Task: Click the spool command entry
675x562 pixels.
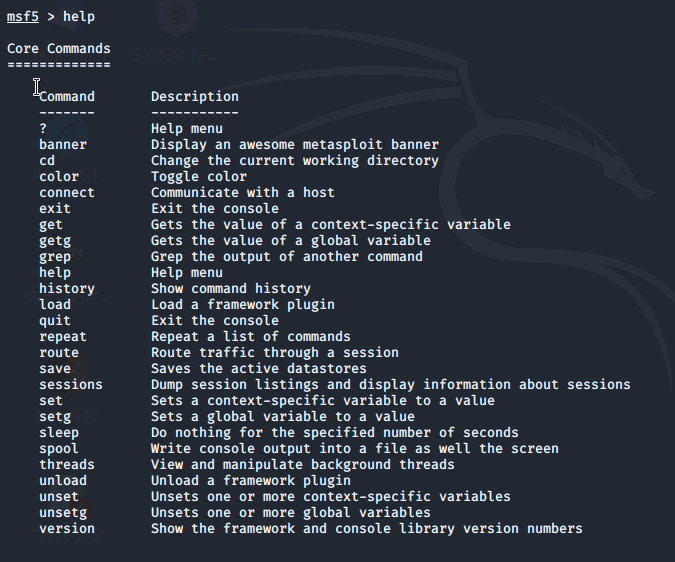Action: coord(59,449)
